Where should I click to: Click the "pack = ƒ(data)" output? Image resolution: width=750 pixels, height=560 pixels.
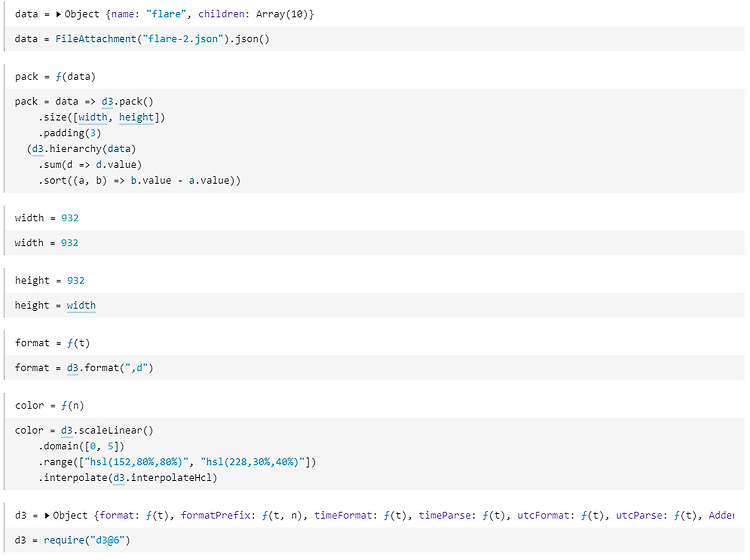tap(55, 77)
